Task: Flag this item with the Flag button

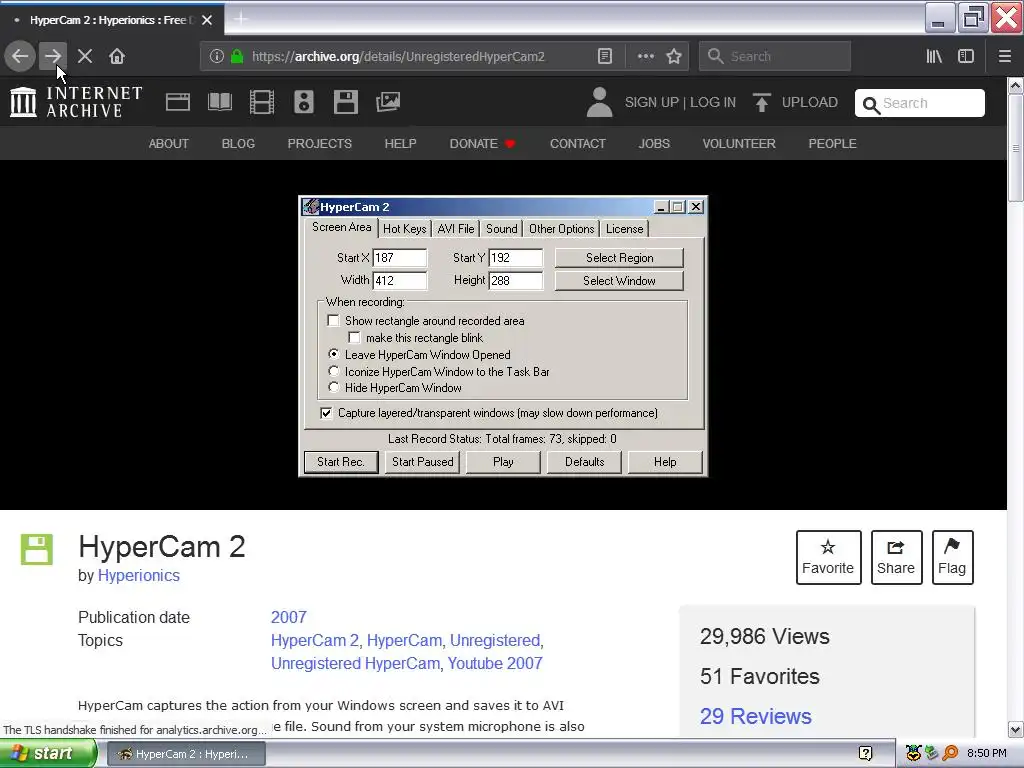Action: pos(952,557)
